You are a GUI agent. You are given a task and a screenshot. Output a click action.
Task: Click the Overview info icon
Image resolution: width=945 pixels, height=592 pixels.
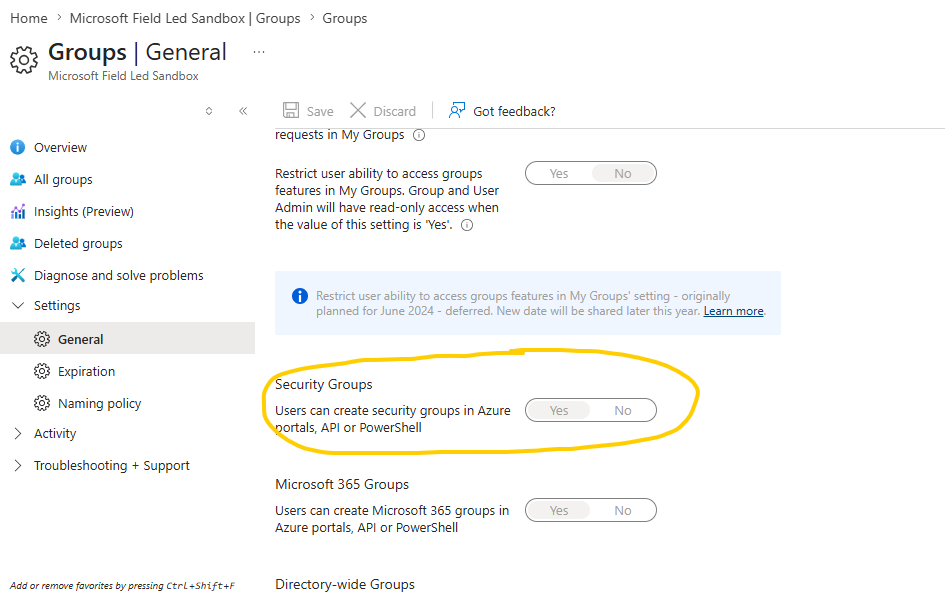tap(17, 147)
